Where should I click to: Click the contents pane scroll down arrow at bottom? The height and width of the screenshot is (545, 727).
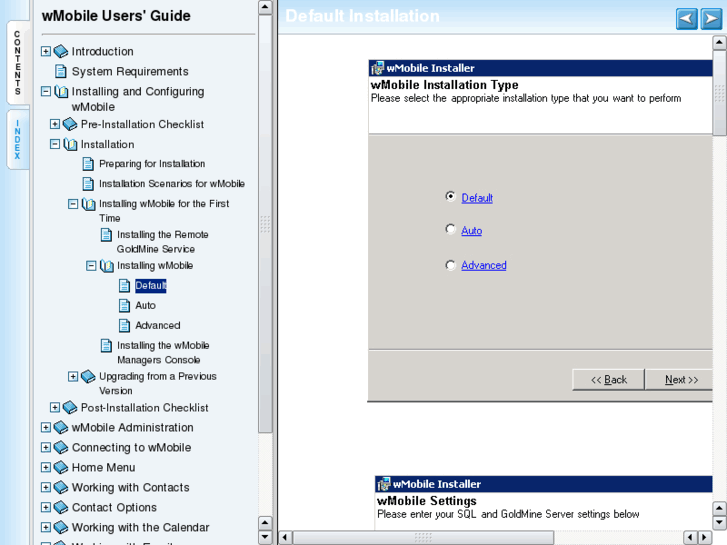coord(265,537)
